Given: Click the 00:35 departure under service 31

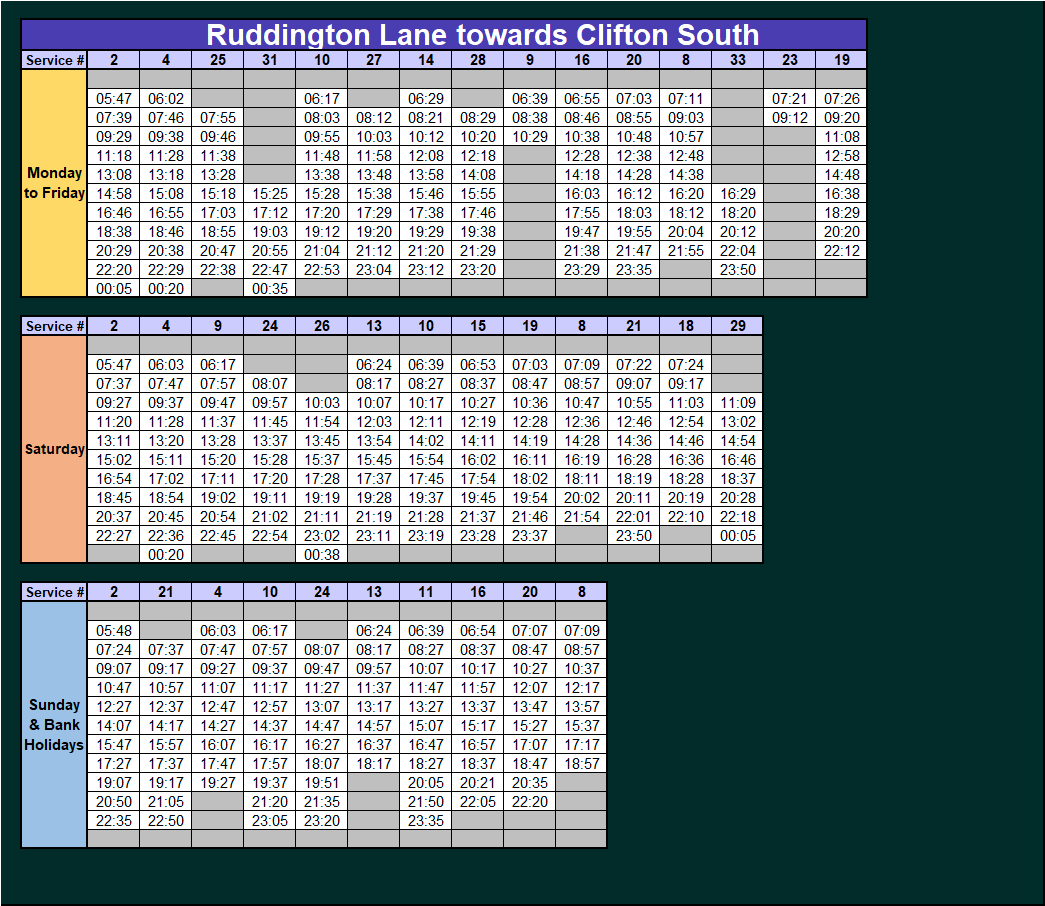Looking at the screenshot, I should click(x=270, y=289).
